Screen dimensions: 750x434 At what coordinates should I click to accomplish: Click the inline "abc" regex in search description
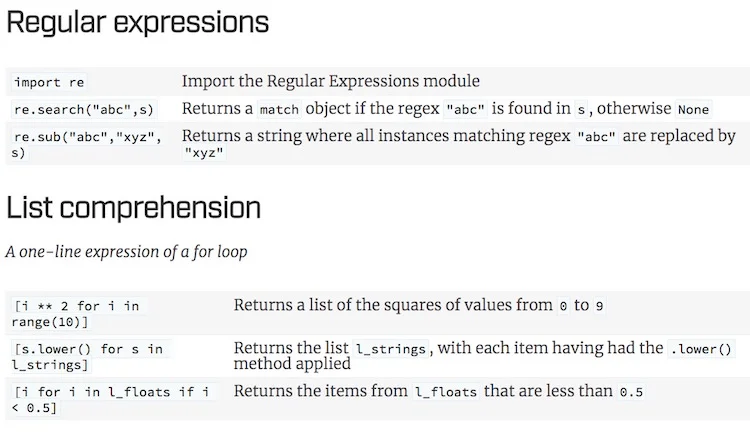[x=465, y=110]
